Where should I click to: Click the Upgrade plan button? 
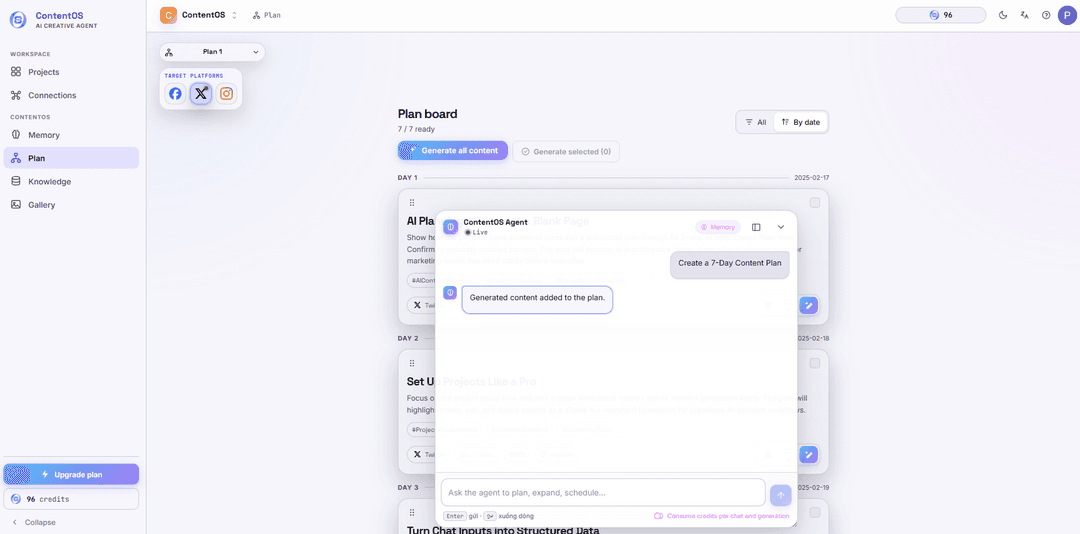71,474
